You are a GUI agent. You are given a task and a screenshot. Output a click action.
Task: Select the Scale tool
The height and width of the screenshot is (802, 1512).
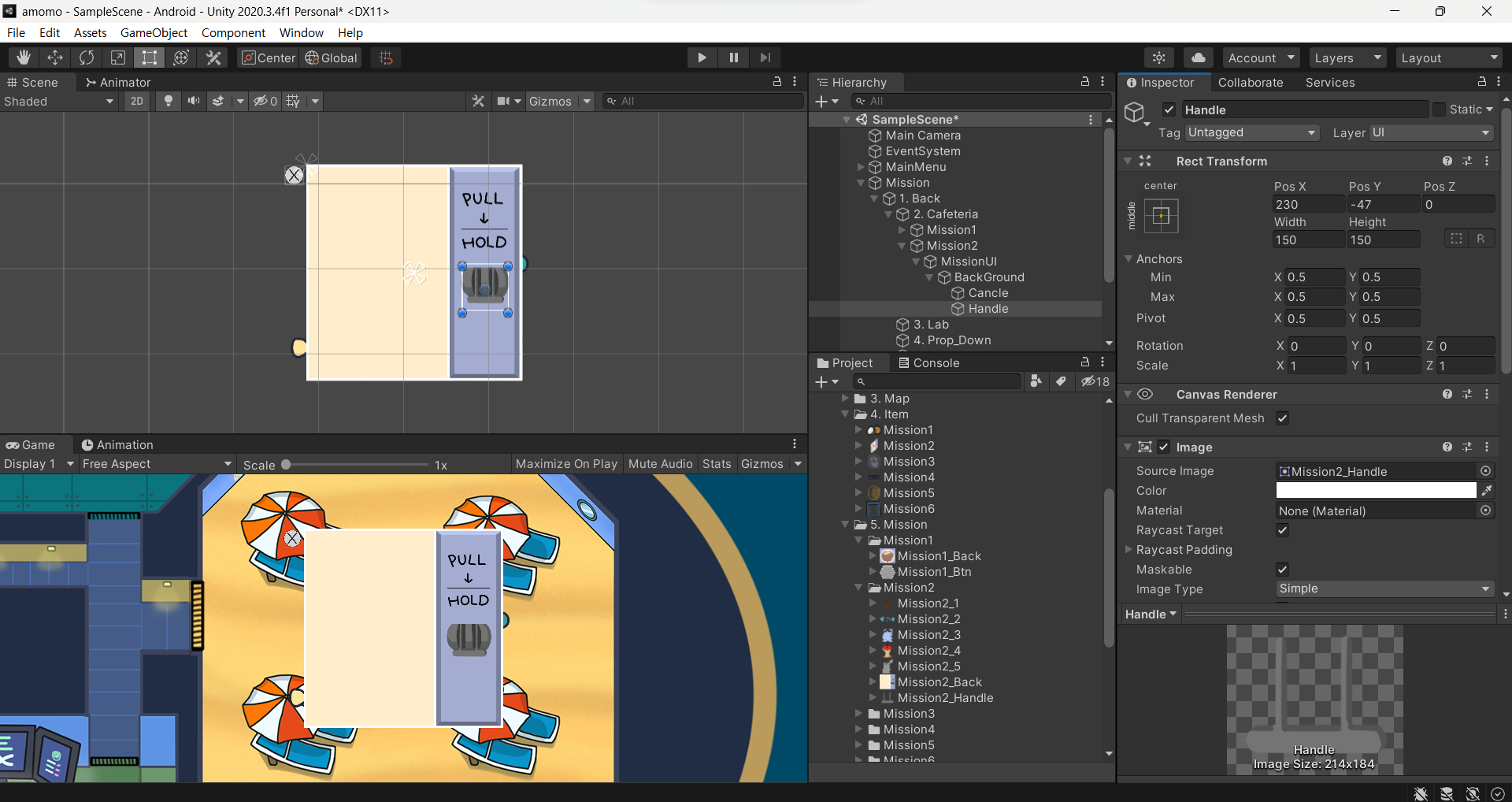118,58
